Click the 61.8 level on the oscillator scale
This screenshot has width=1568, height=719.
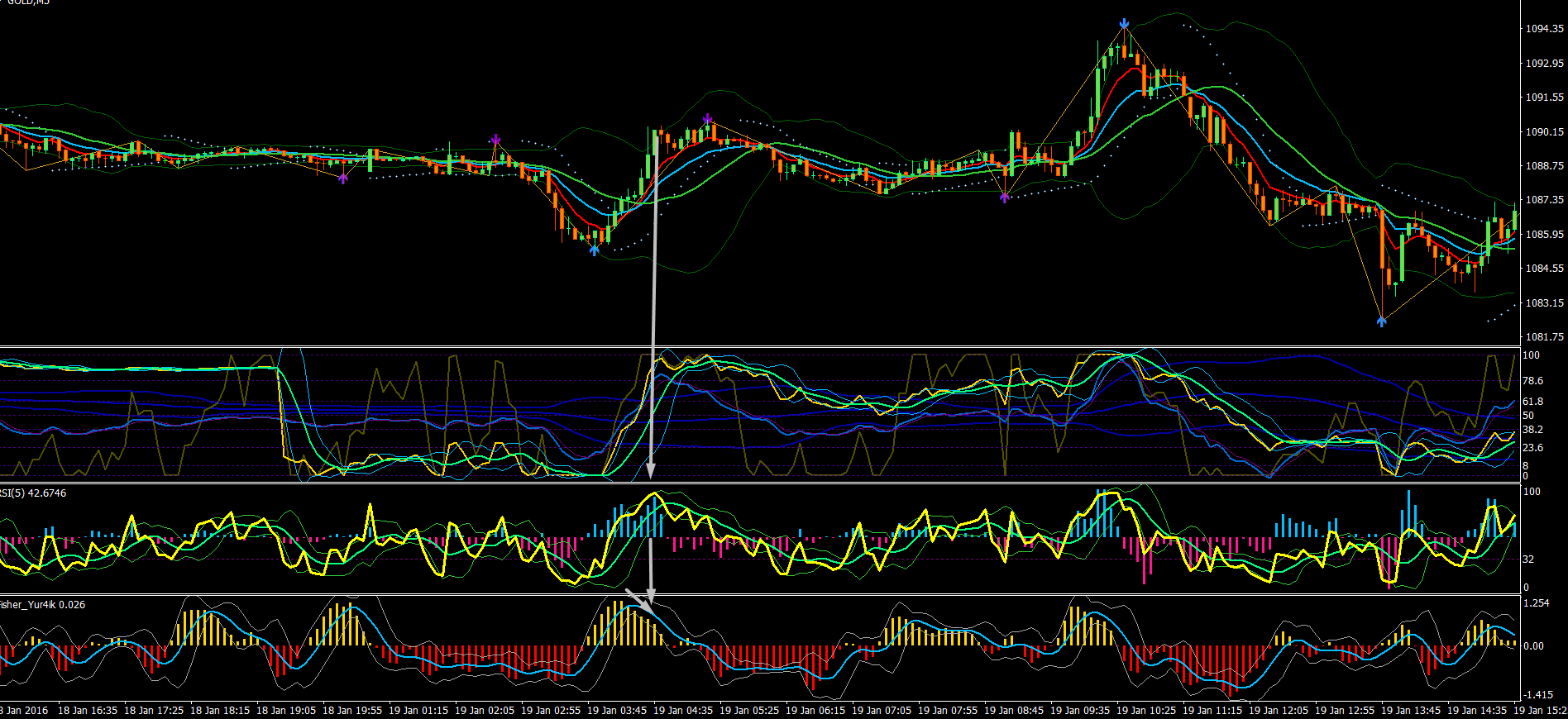[x=1532, y=402]
